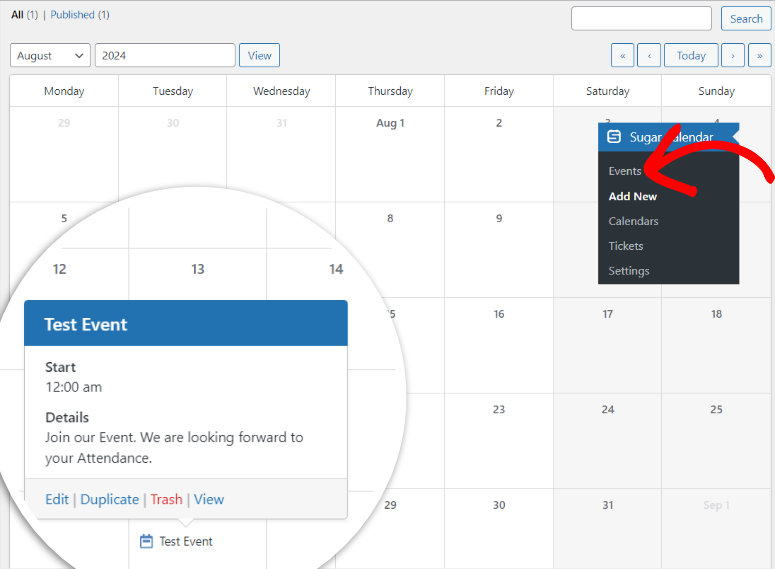Click the Test Event popup title
The width and height of the screenshot is (775, 569).
(x=86, y=324)
